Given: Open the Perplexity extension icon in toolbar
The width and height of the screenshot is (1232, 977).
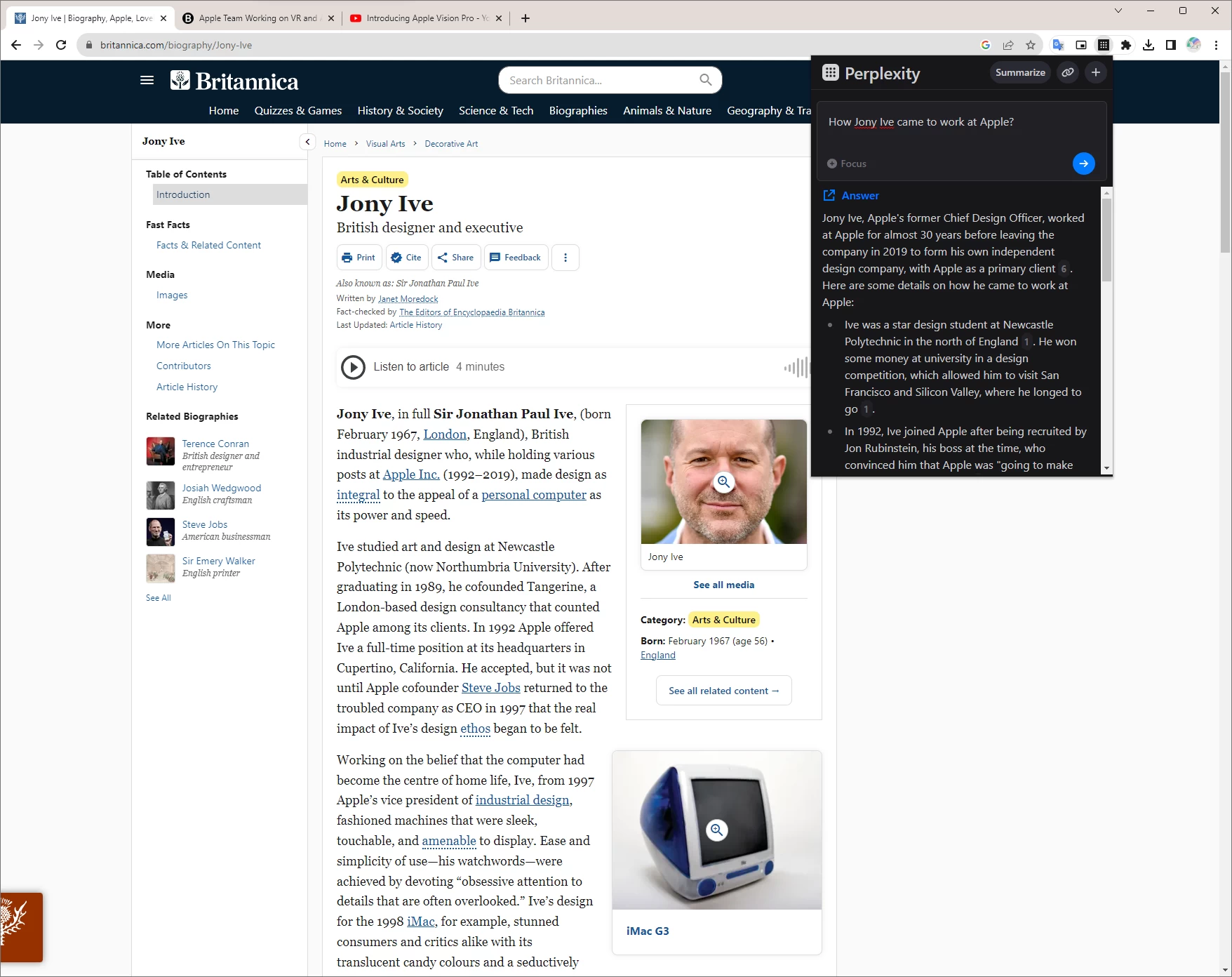Looking at the screenshot, I should click(x=1104, y=45).
